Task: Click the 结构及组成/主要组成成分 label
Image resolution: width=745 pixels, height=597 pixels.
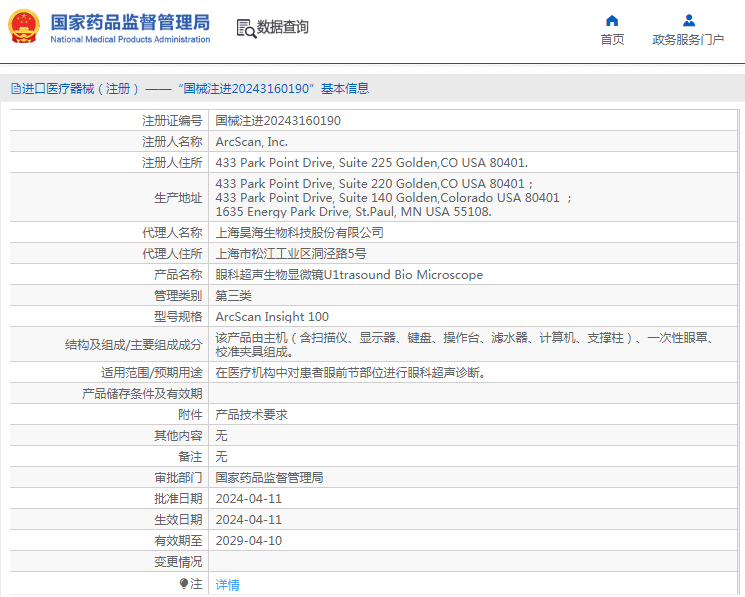Action: (134, 345)
